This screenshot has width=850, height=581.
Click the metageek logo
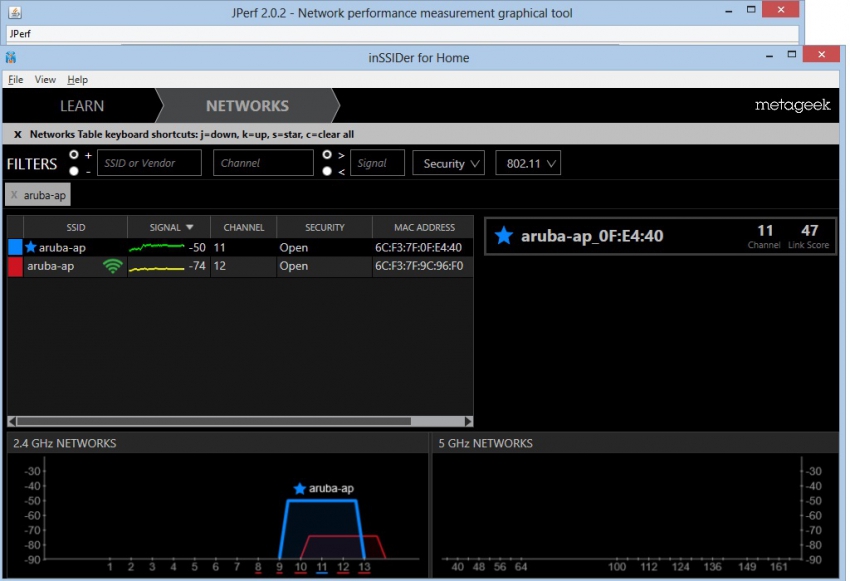pos(792,105)
